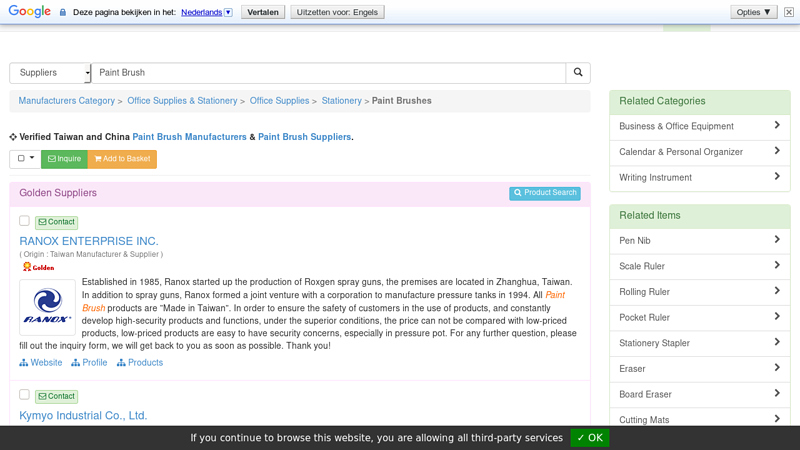Open the Eraser related item
The height and width of the screenshot is (450, 800).
click(x=699, y=368)
